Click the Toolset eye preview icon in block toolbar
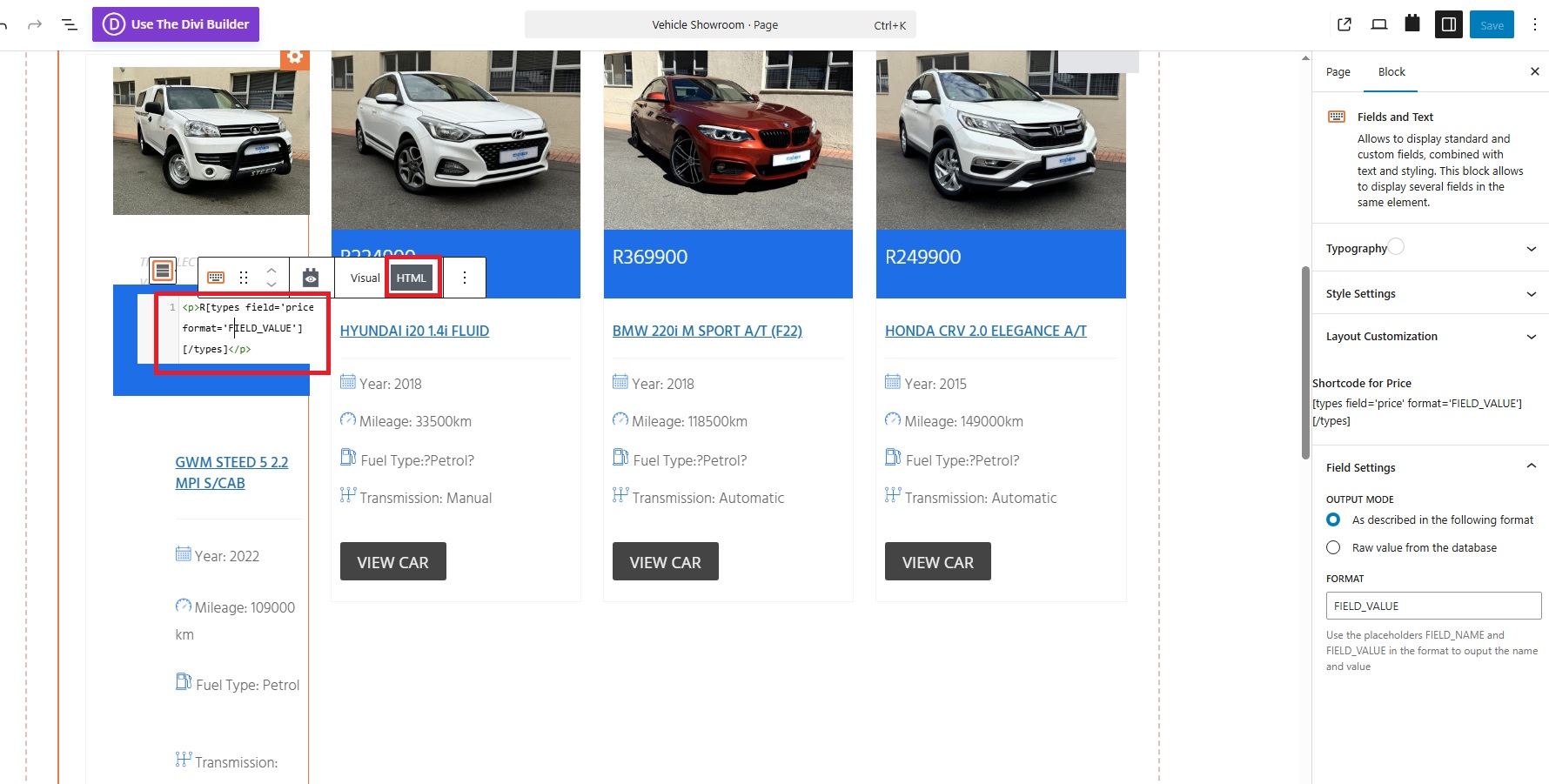The image size is (1549, 784). pyautogui.click(x=311, y=278)
